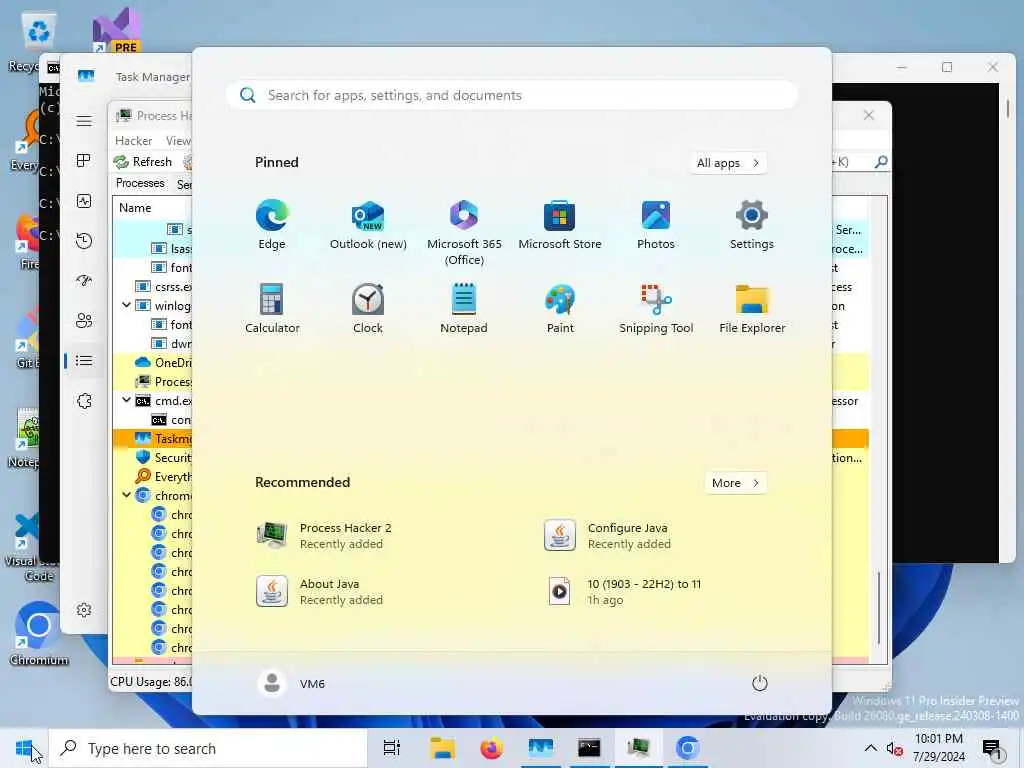
Task: Show All apps list
Action: click(x=728, y=163)
